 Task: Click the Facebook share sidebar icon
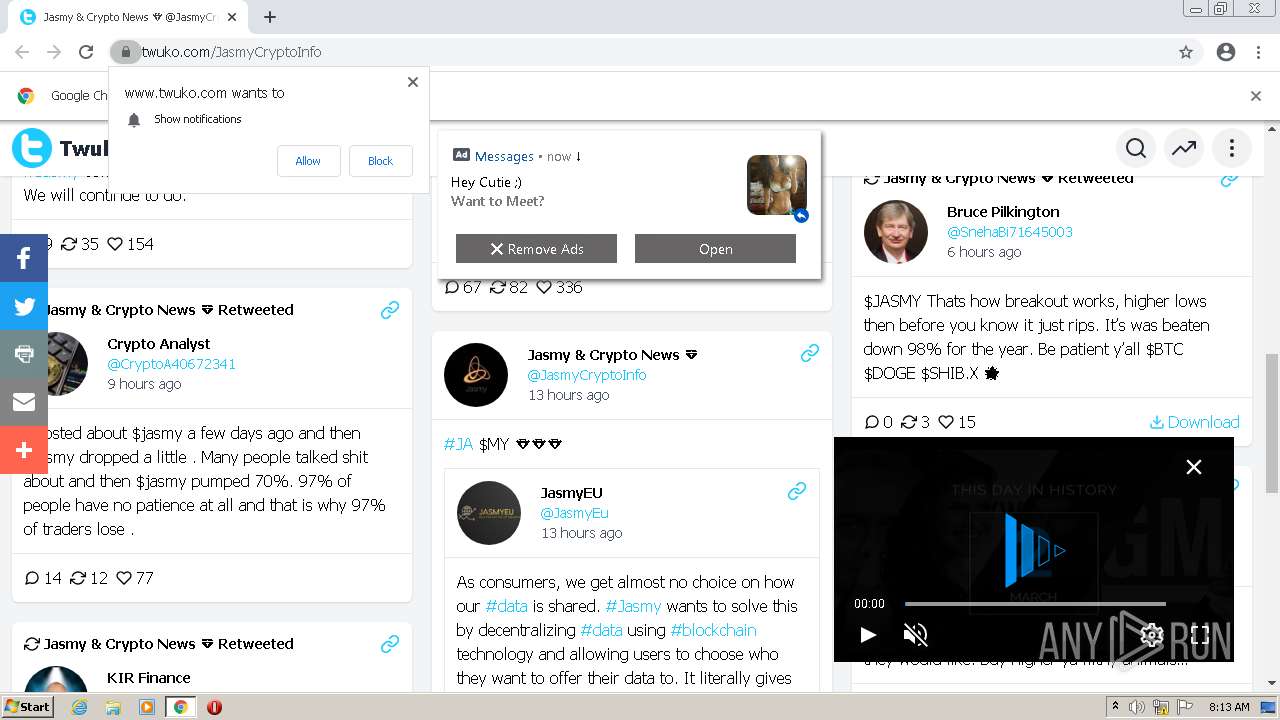coord(24,258)
